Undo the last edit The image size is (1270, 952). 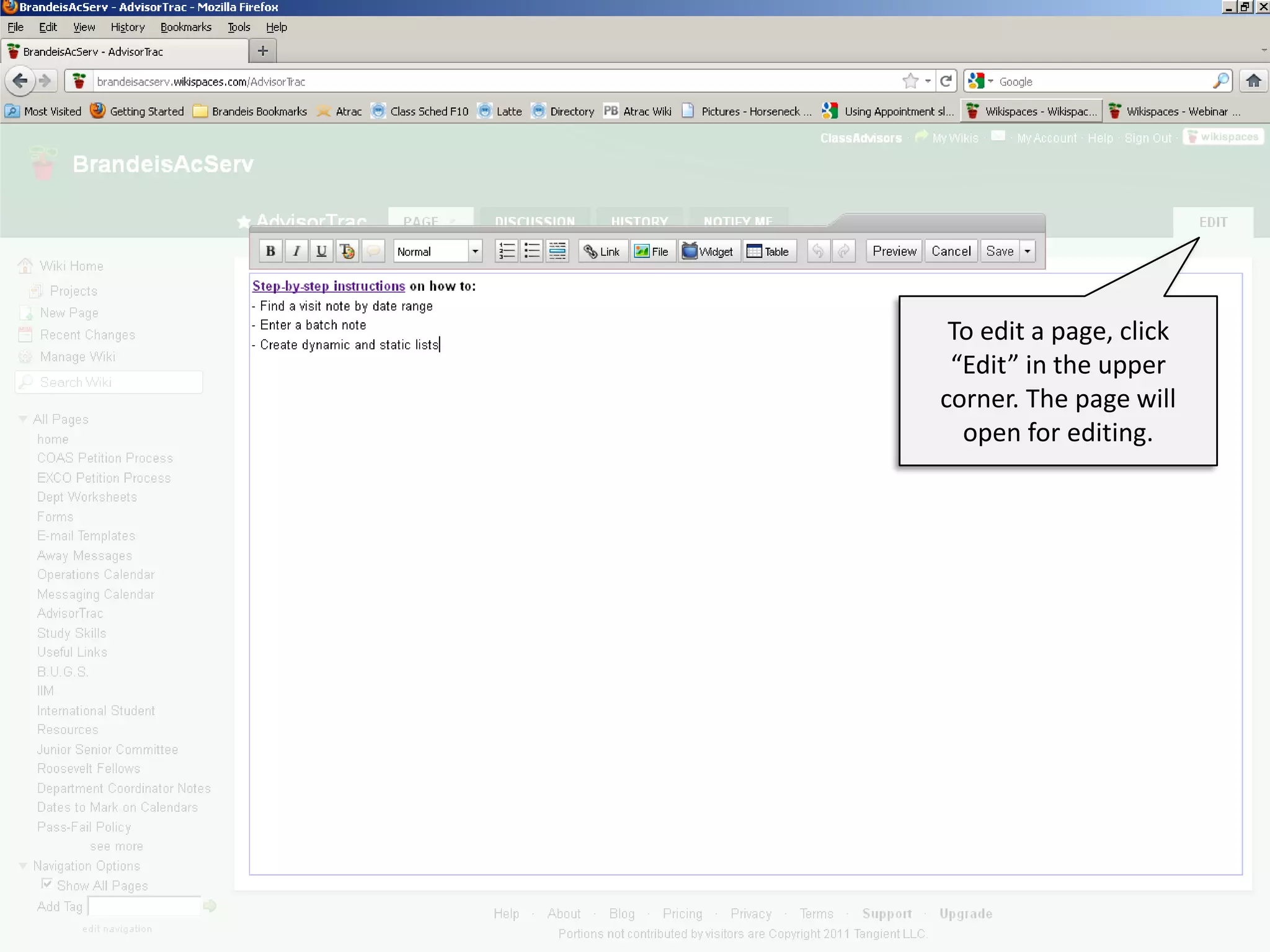819,251
